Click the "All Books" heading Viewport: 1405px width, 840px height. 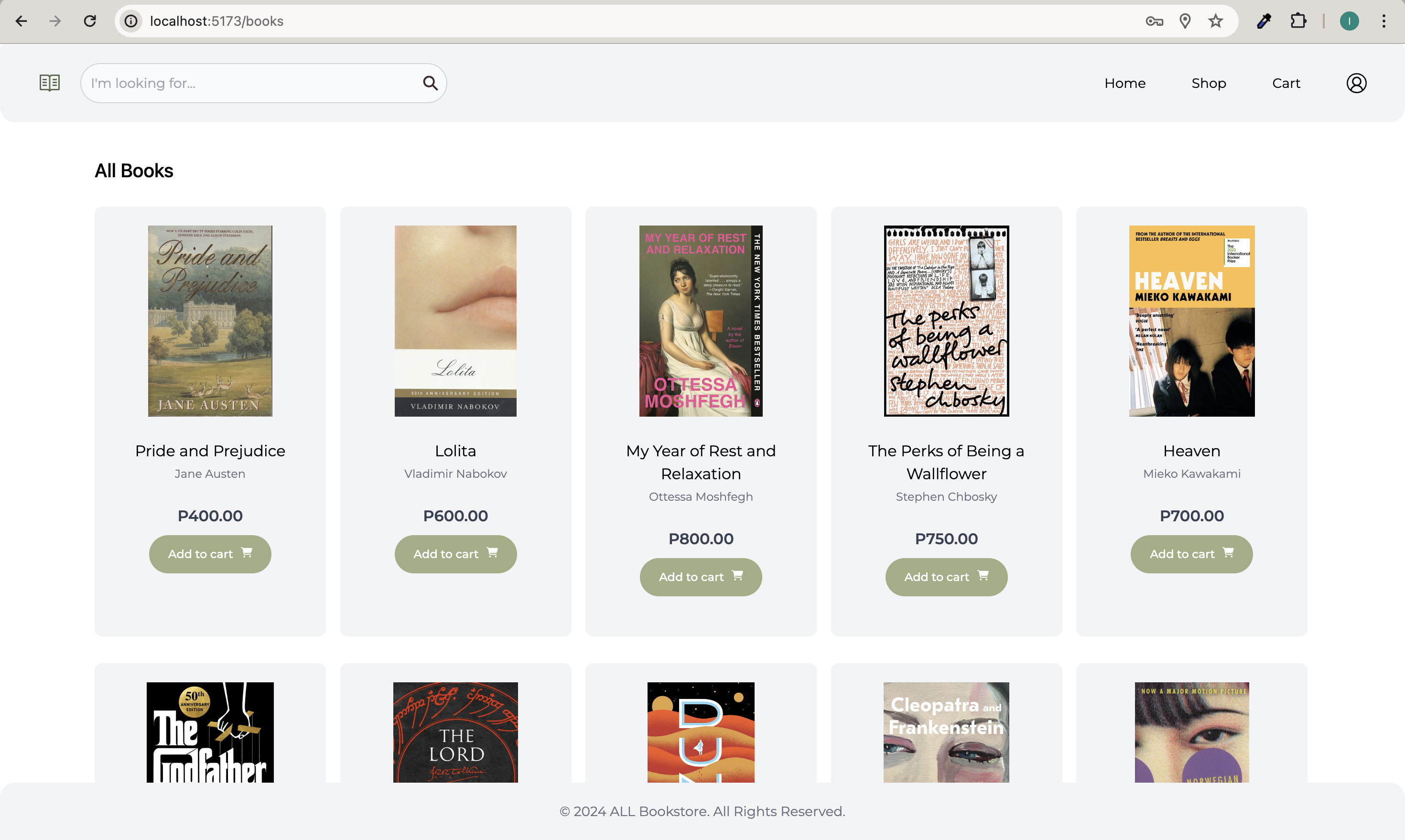pyautogui.click(x=134, y=171)
